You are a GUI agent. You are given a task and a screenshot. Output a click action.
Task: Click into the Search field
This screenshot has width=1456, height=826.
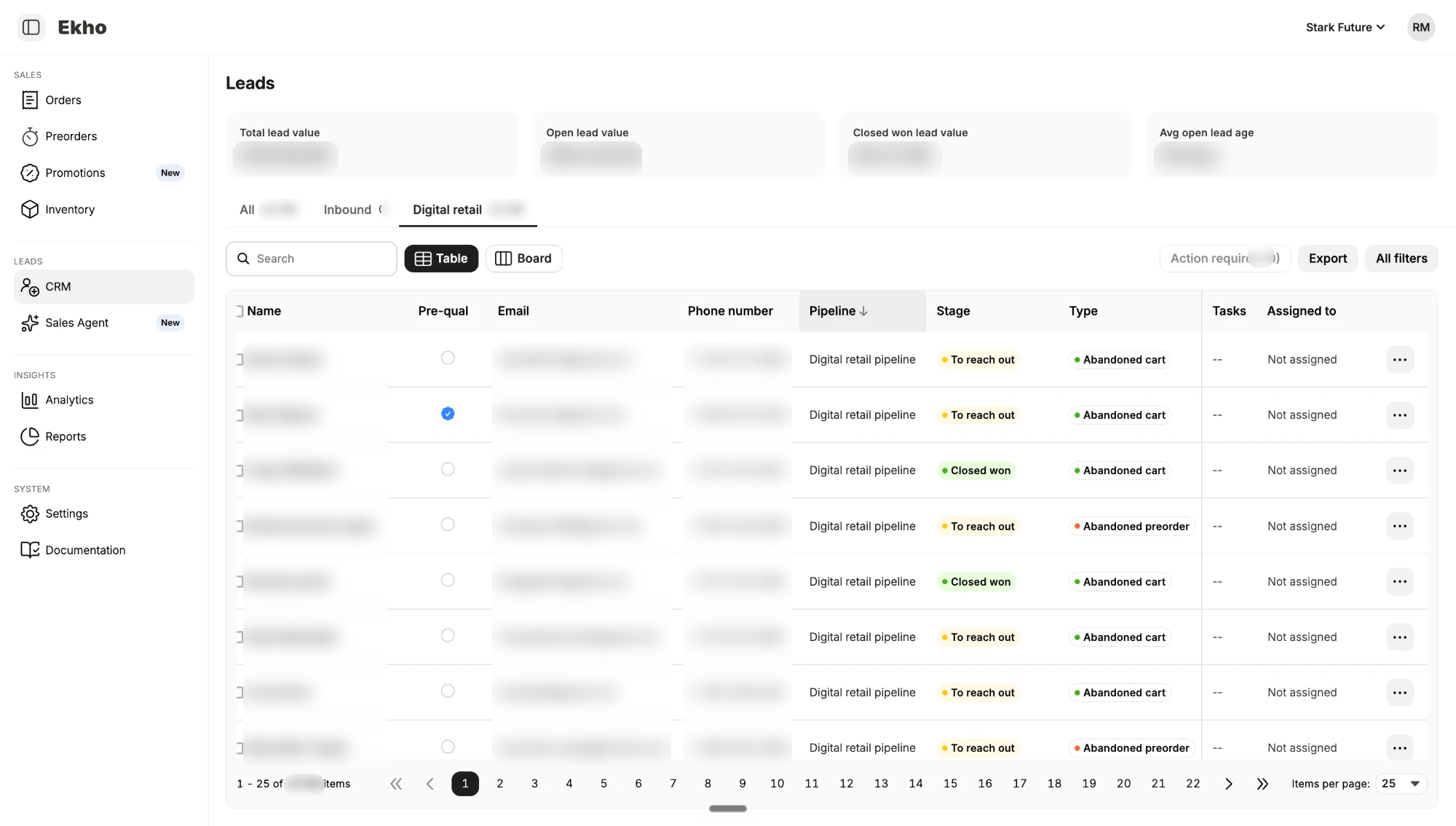coord(312,259)
